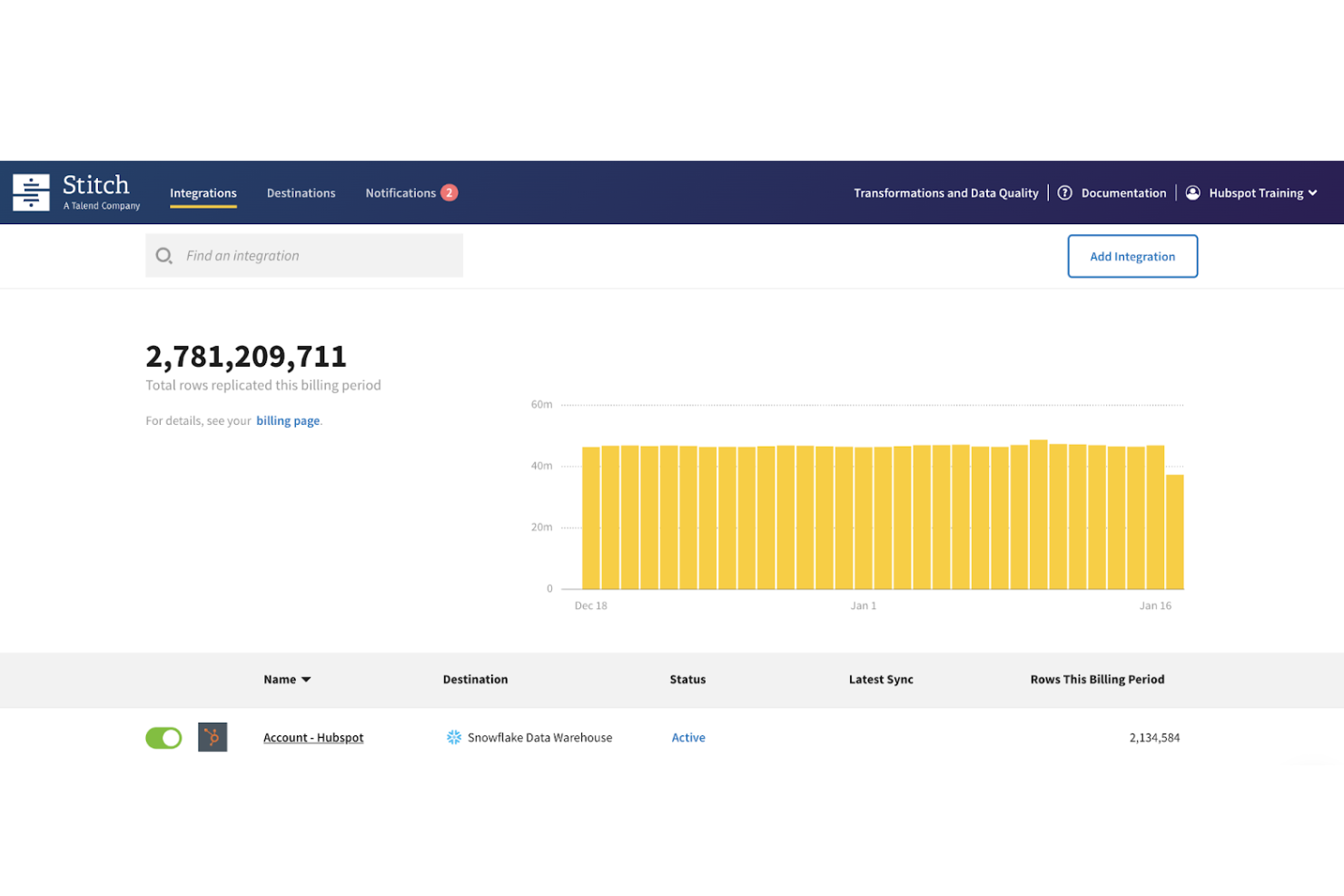
Task: Click the Stitch logo icon
Action: pyautogui.click(x=31, y=192)
